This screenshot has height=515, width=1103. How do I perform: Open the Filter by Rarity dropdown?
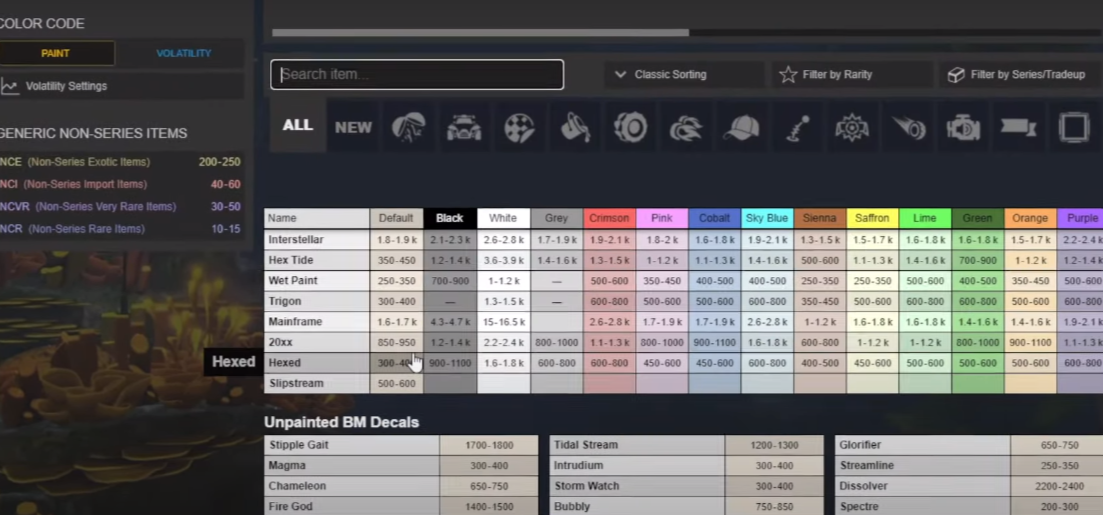pyautogui.click(x=852, y=75)
